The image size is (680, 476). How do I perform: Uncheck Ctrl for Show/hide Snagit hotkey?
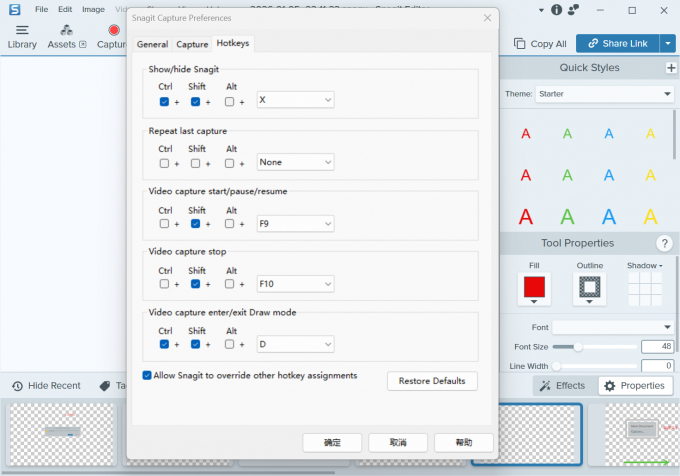pos(164,101)
